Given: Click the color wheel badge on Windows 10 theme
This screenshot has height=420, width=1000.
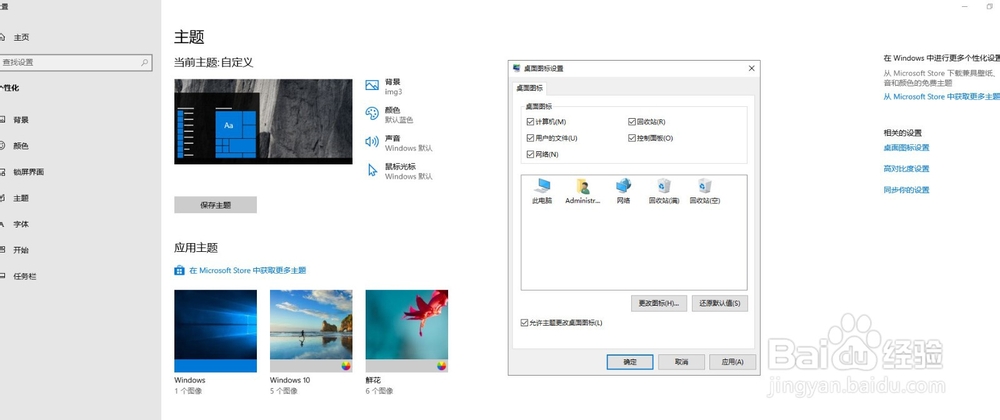Looking at the screenshot, I should 346,366.
